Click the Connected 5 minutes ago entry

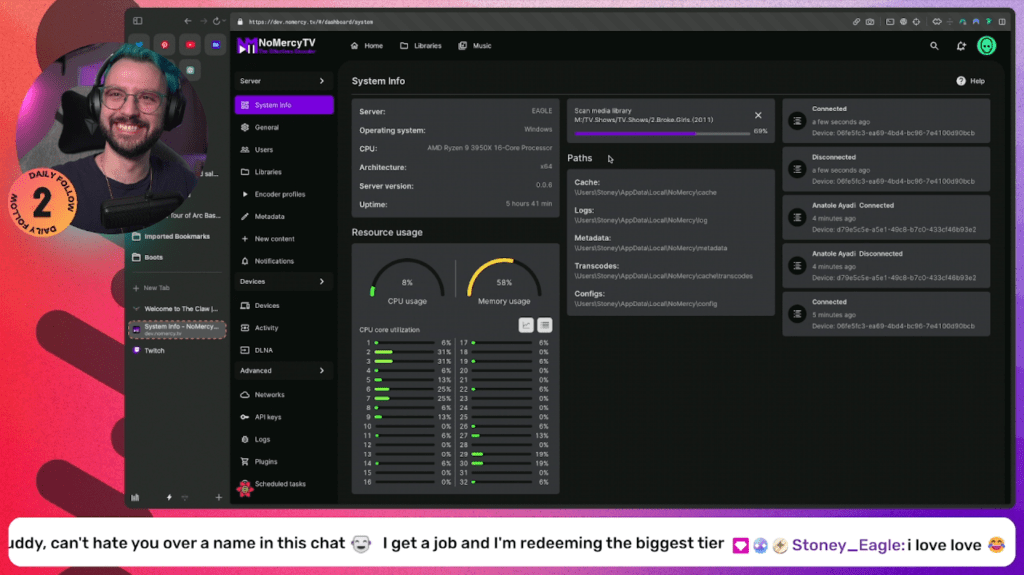coord(886,314)
